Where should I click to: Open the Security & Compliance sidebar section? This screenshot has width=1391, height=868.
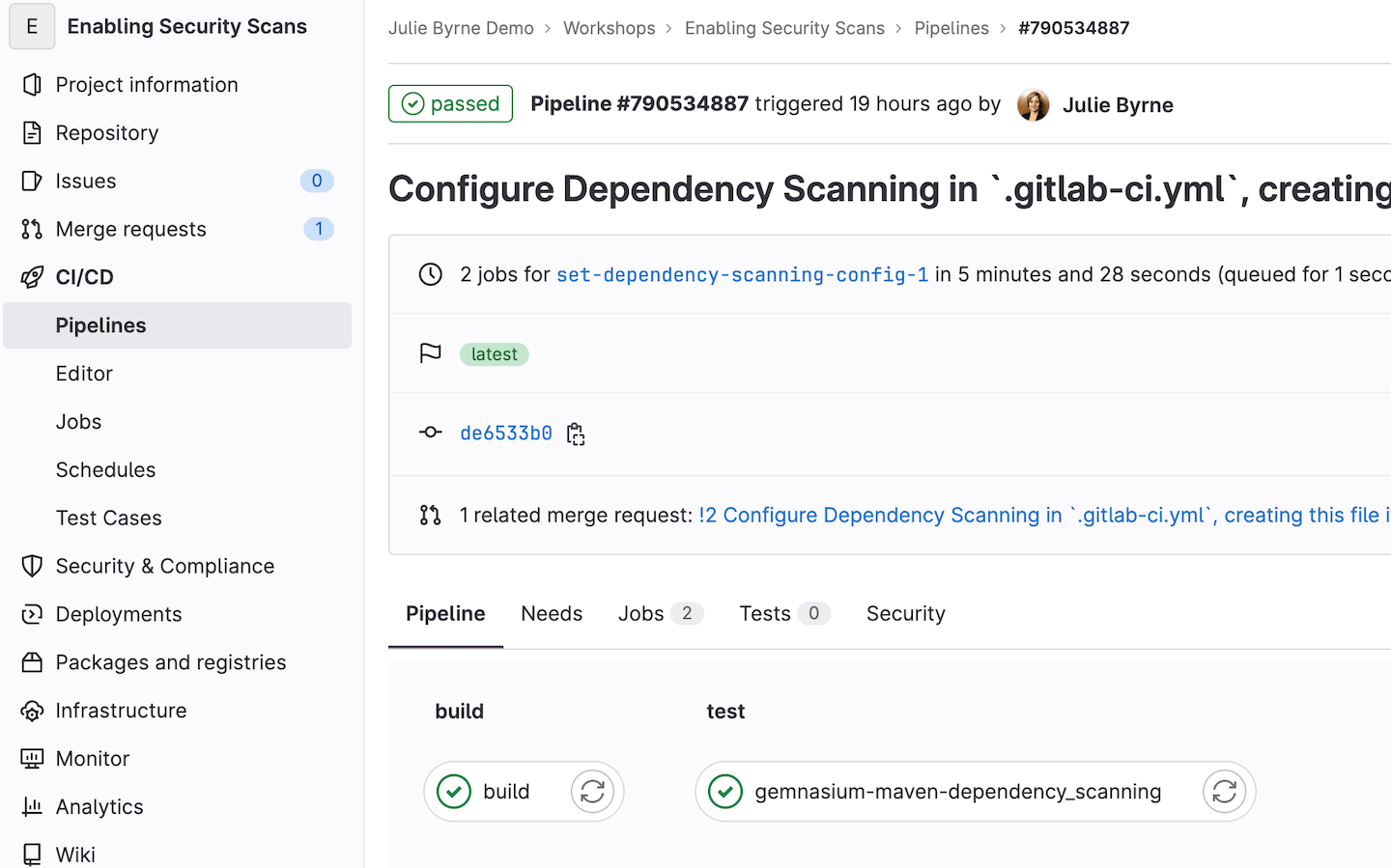164,567
